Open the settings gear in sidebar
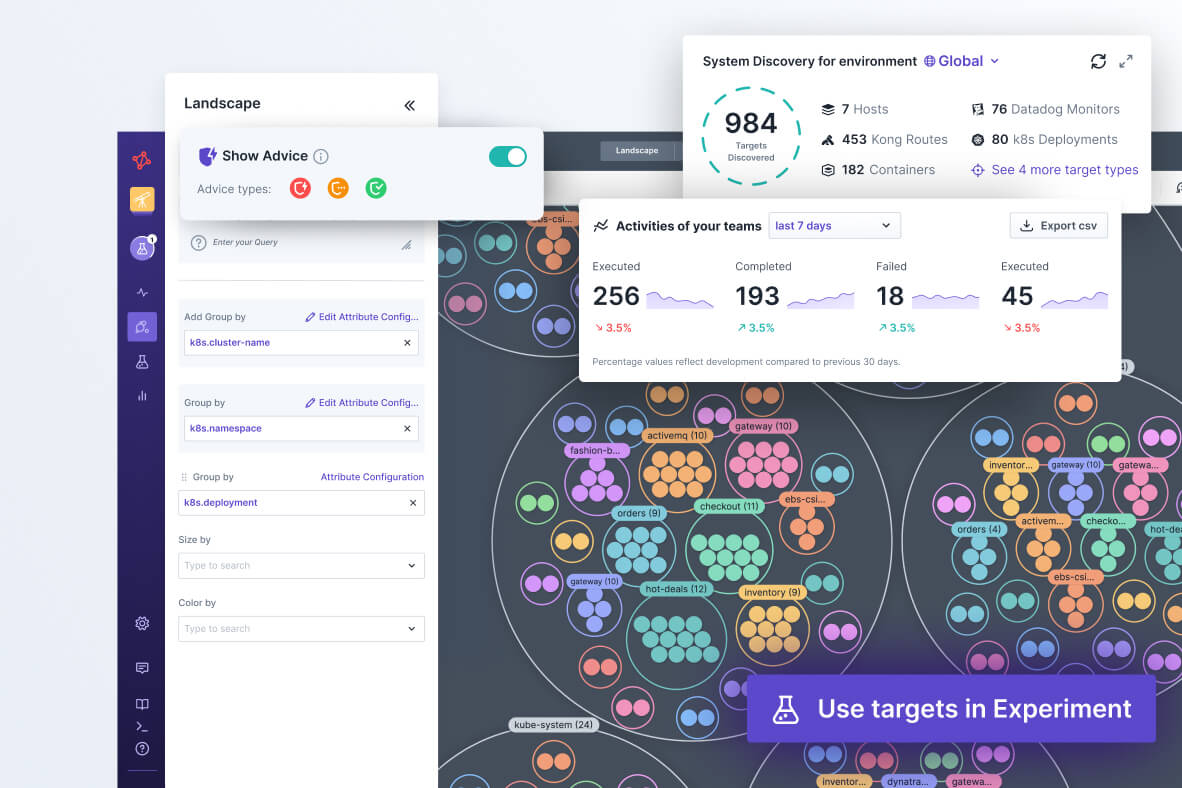 tap(142, 624)
